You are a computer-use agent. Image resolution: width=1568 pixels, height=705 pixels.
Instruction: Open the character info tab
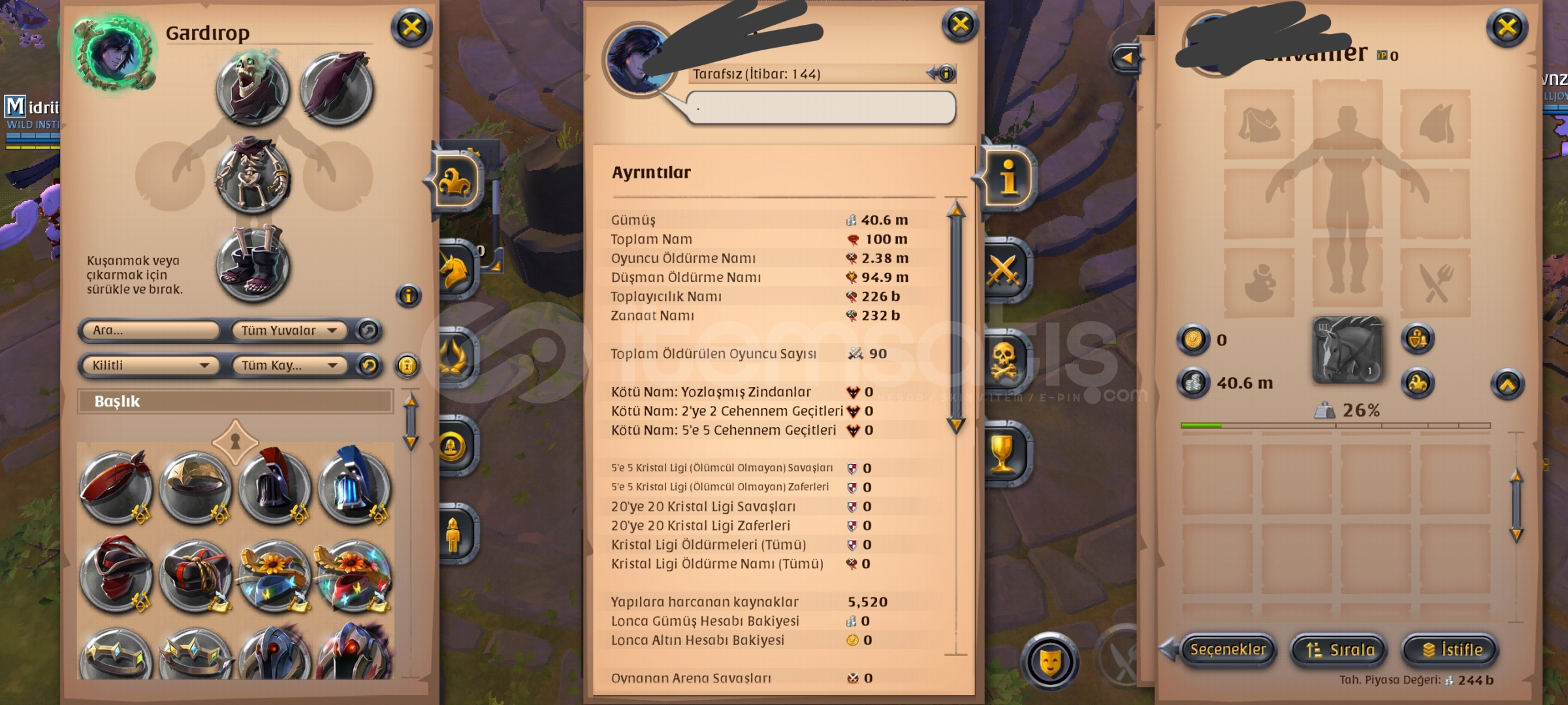pyautogui.click(x=1008, y=178)
